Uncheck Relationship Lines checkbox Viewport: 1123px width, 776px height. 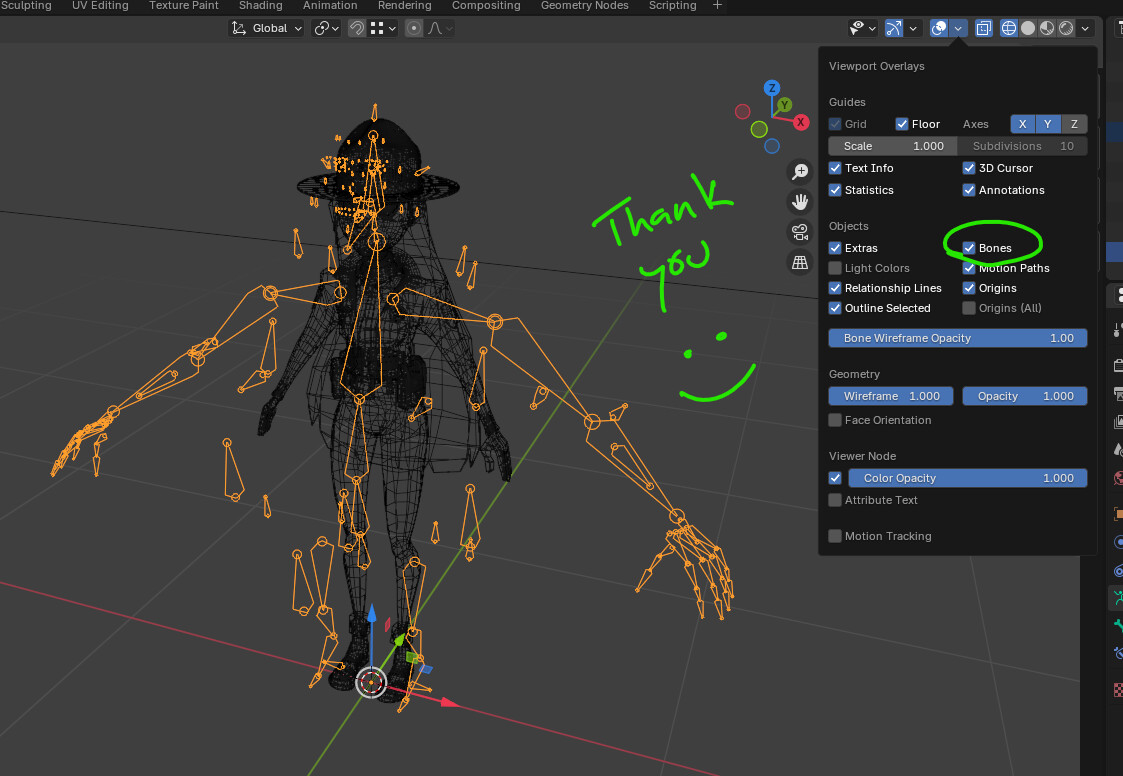click(x=835, y=288)
